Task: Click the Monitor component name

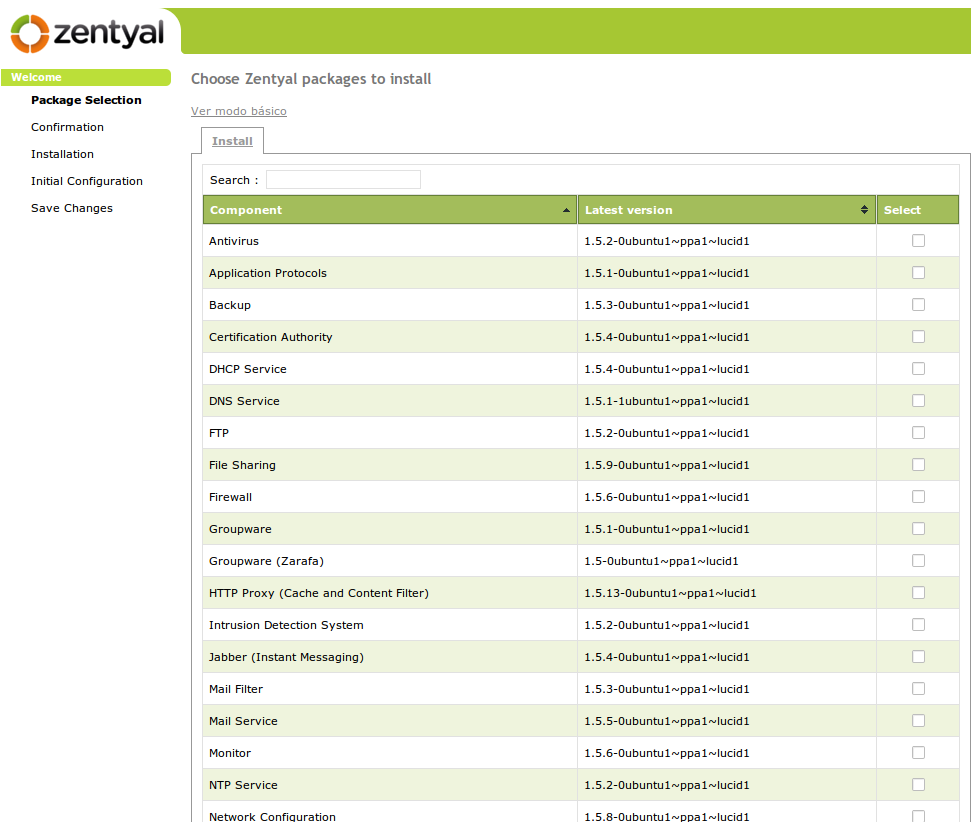Action: coord(230,753)
